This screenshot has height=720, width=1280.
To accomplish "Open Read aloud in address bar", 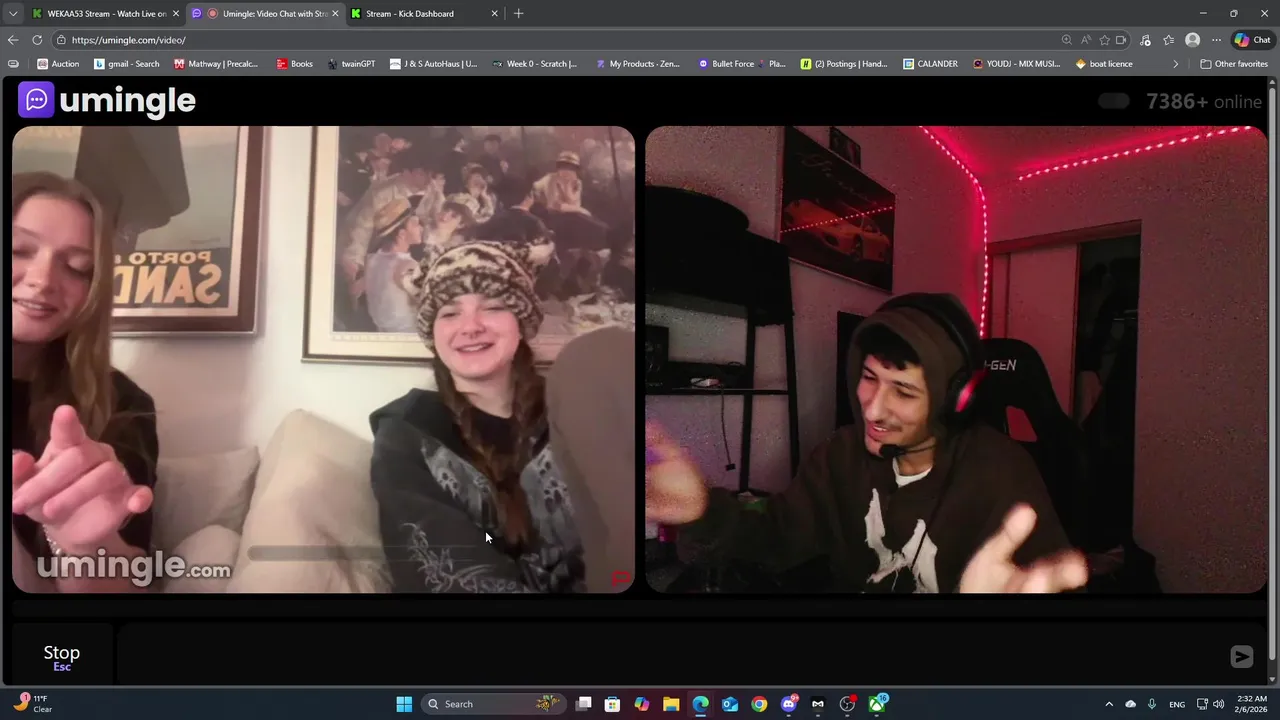I will pos(1085,40).
